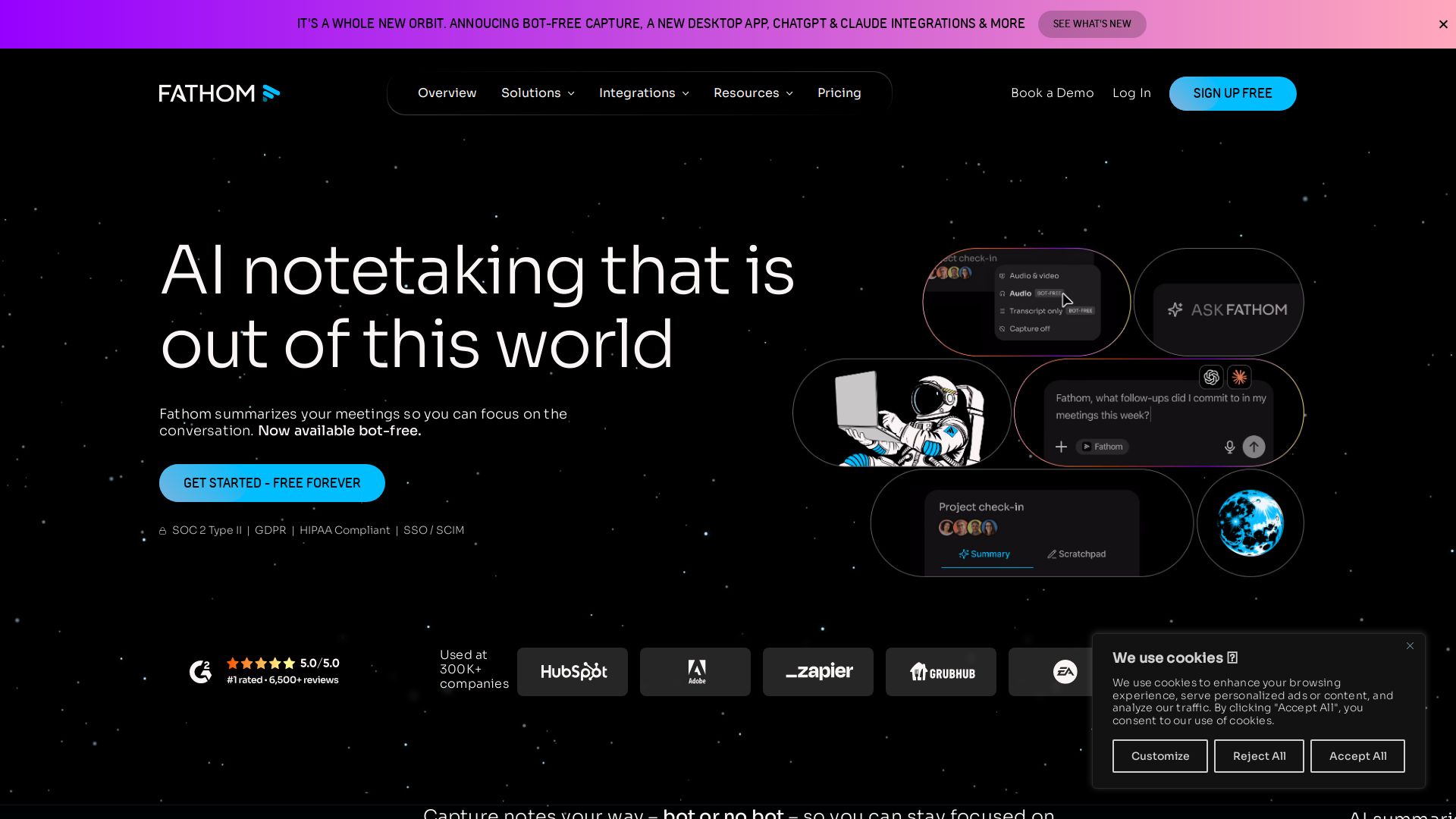The width and height of the screenshot is (1456, 819).
Task: Click the Fathom logo
Action: 219,93
